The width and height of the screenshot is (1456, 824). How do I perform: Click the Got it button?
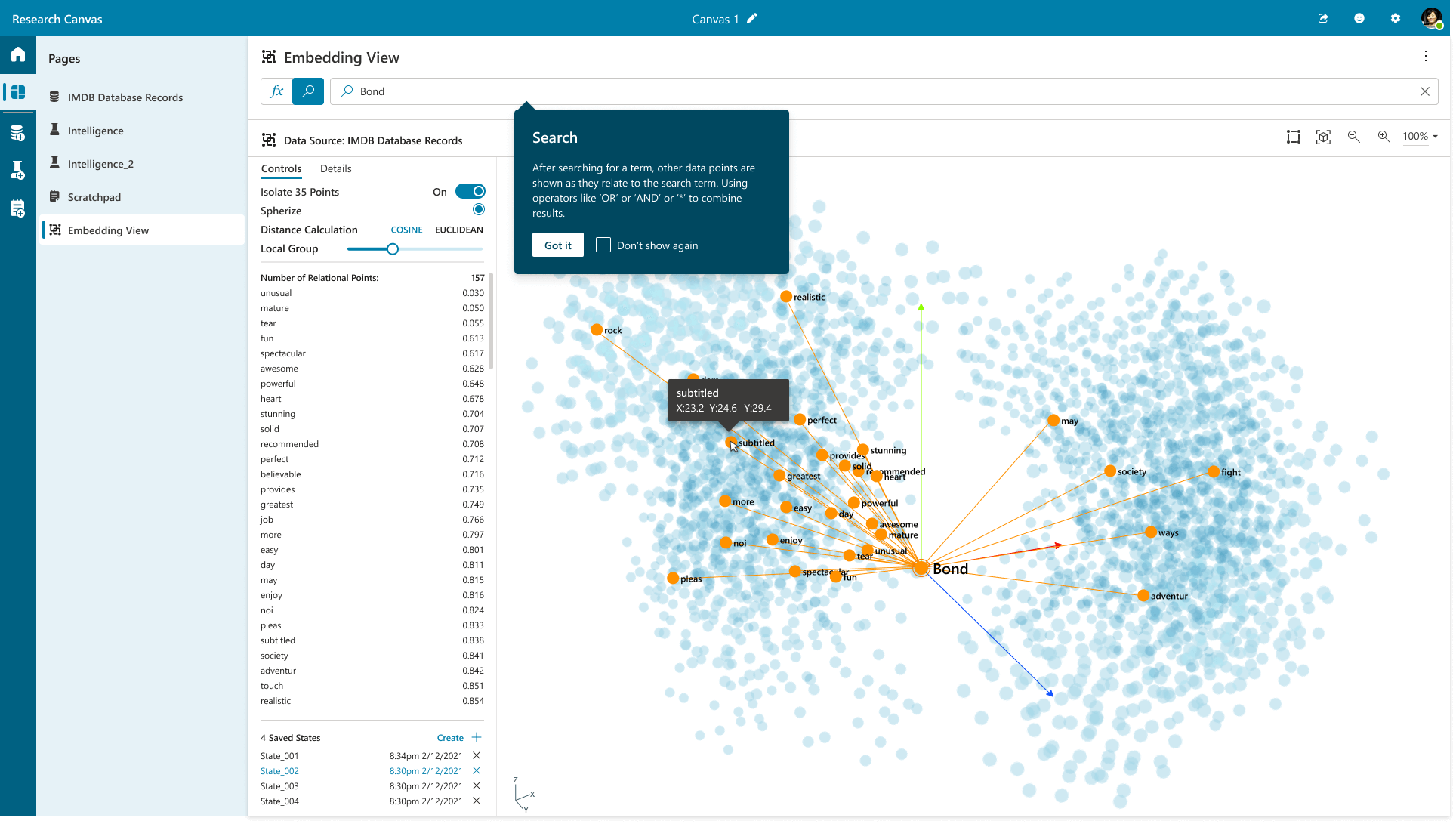click(558, 245)
